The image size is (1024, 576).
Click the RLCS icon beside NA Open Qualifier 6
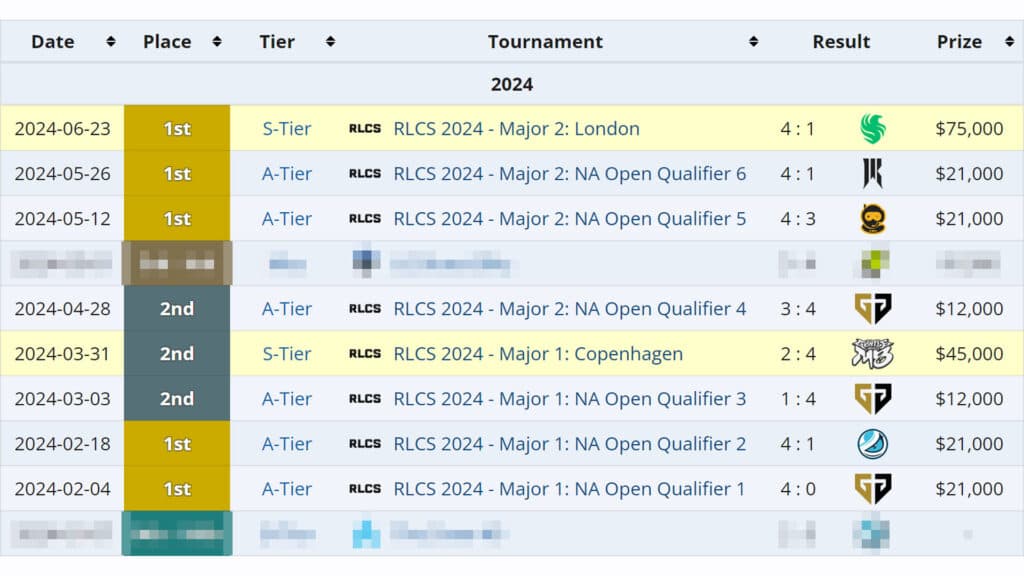364,173
